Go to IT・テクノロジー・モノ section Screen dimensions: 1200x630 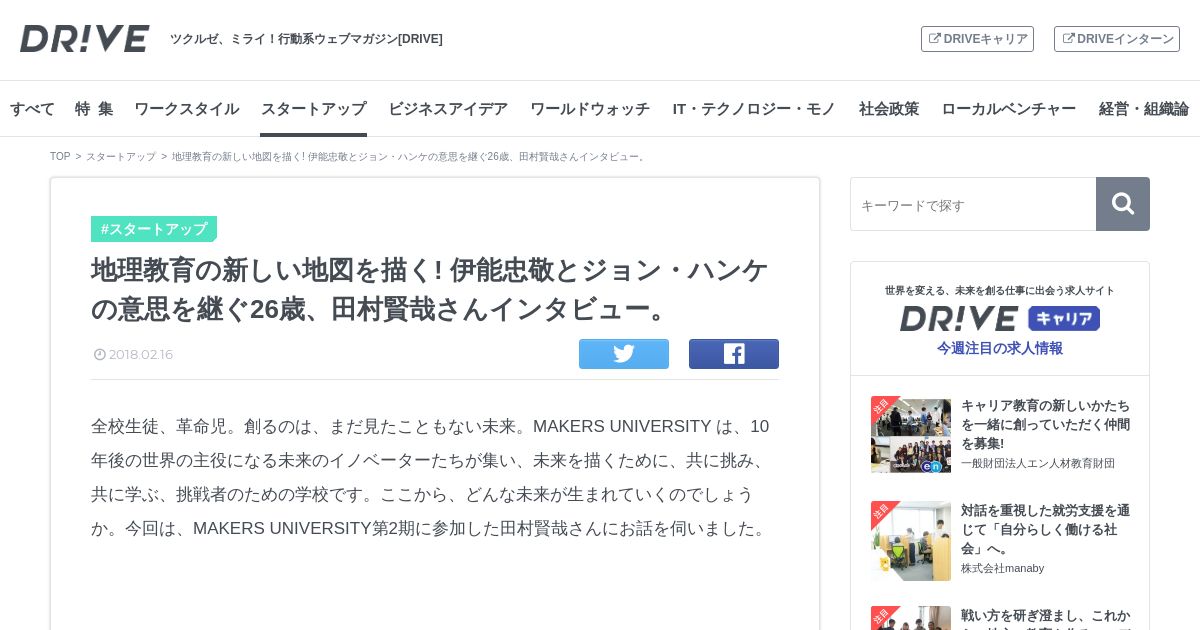pyautogui.click(x=754, y=109)
